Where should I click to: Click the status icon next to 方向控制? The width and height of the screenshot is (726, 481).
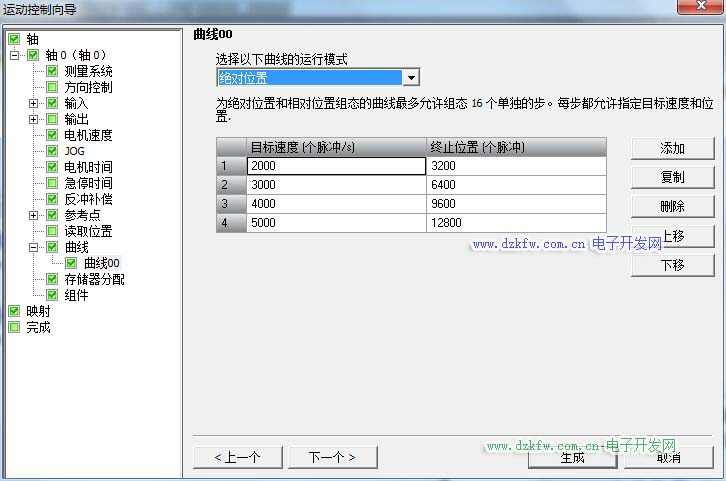pyautogui.click(x=52, y=87)
